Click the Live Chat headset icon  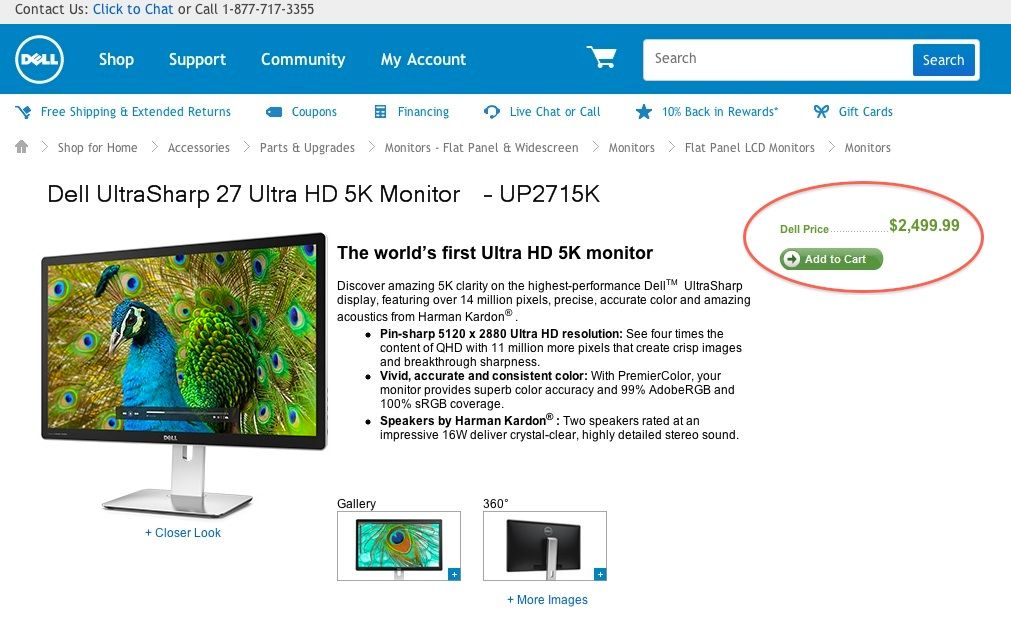(x=491, y=112)
